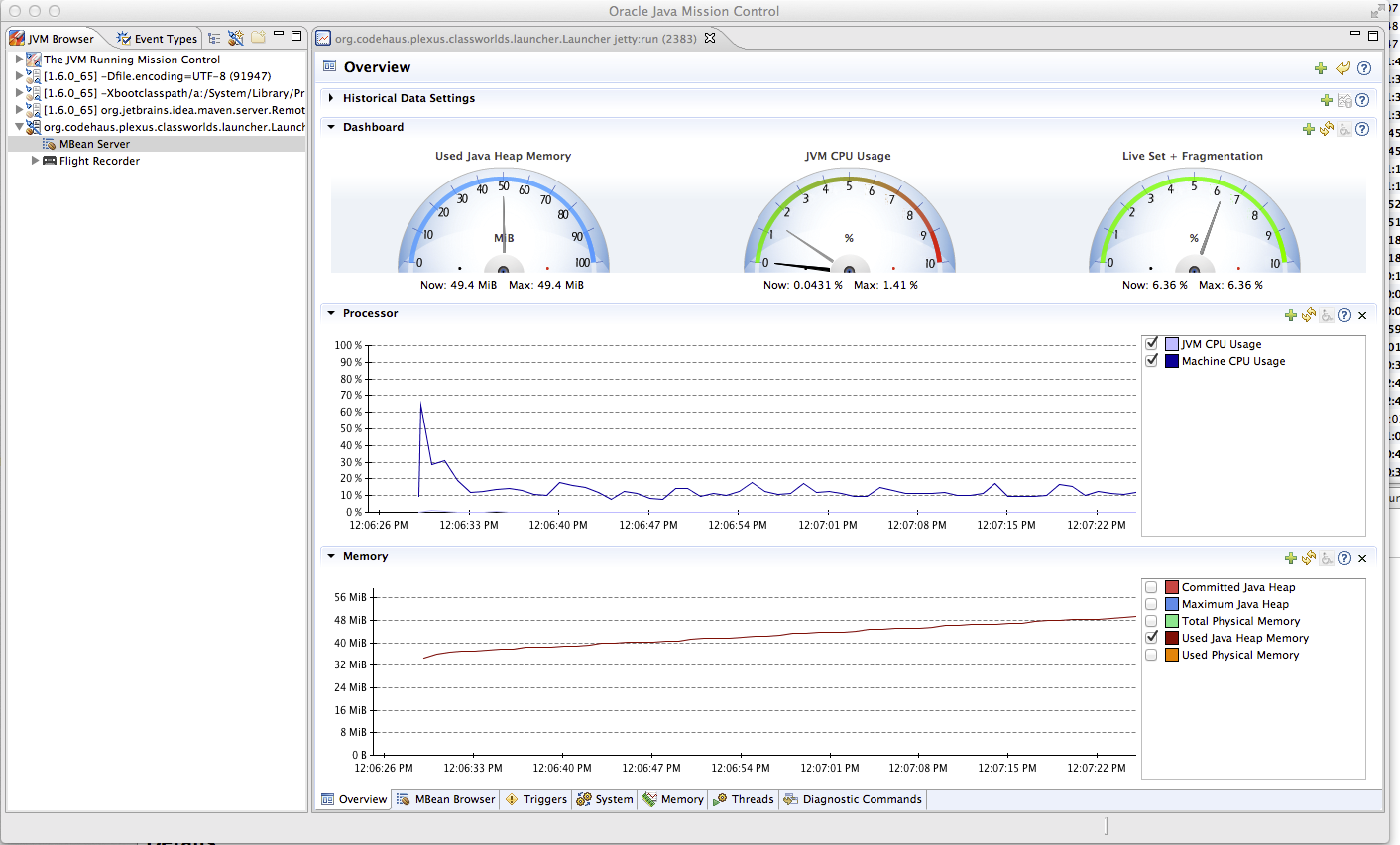
Task: Expand The JVM Running Mission Control node
Action: 19,60
